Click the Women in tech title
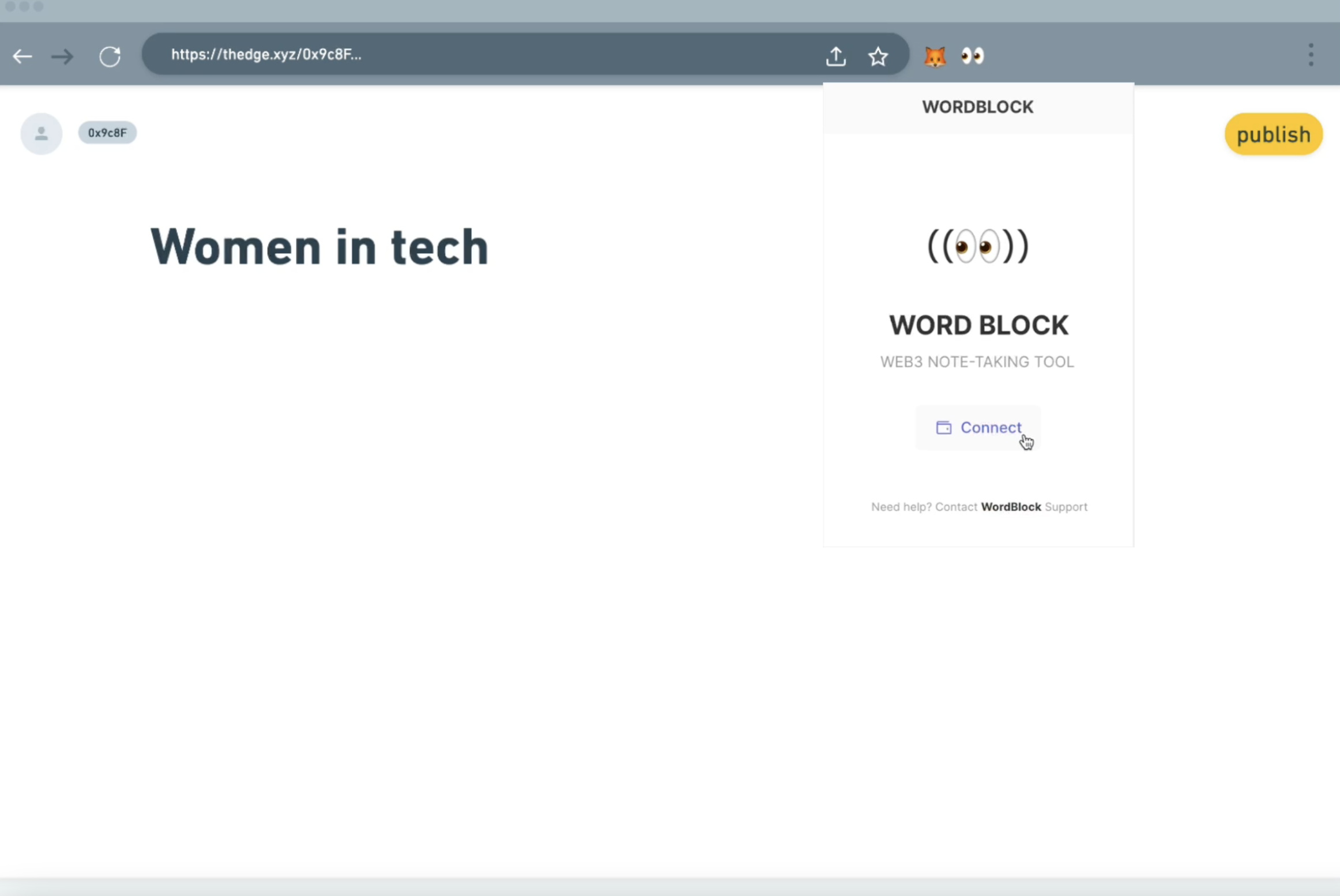The width and height of the screenshot is (1340, 896). [x=319, y=247]
